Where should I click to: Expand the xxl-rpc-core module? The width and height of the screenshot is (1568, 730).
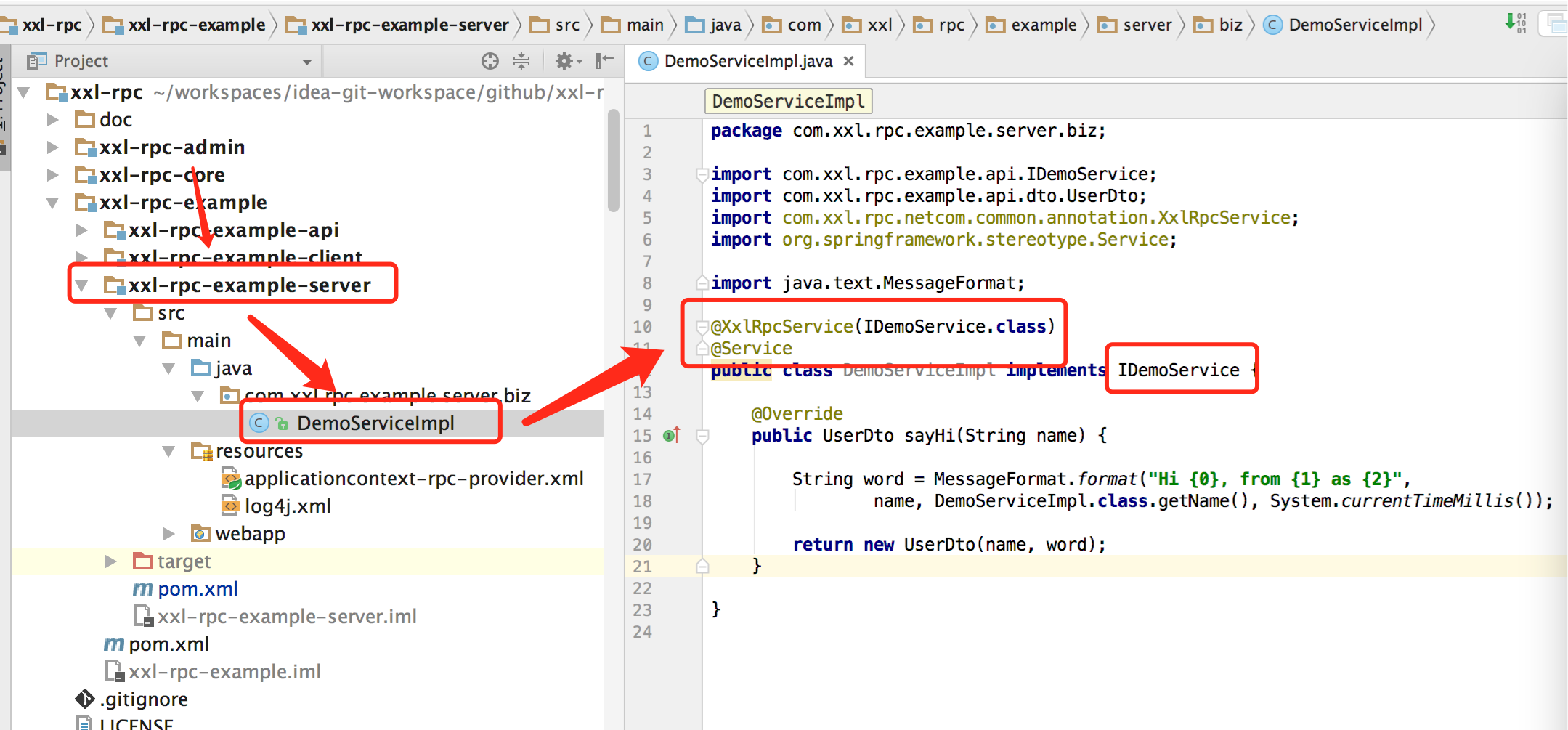pyautogui.click(x=53, y=175)
